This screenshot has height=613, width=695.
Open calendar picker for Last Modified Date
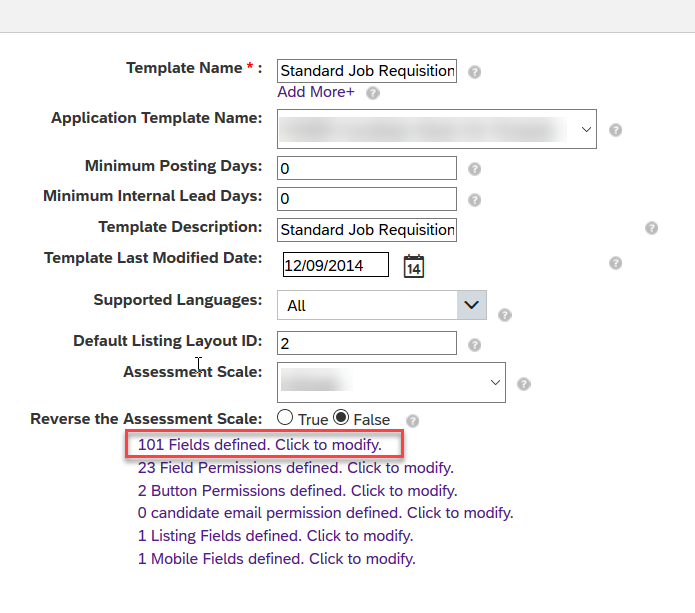[x=414, y=266]
